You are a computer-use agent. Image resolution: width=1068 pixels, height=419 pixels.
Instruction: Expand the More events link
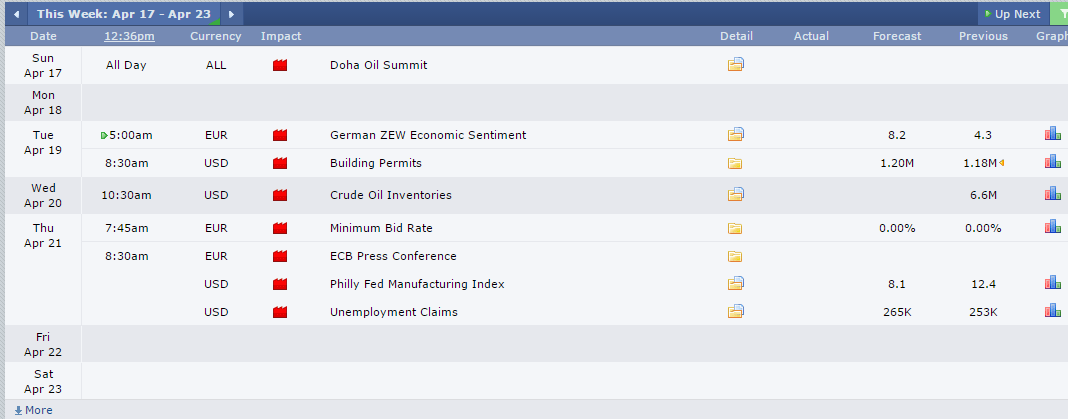pyautogui.click(x=33, y=410)
